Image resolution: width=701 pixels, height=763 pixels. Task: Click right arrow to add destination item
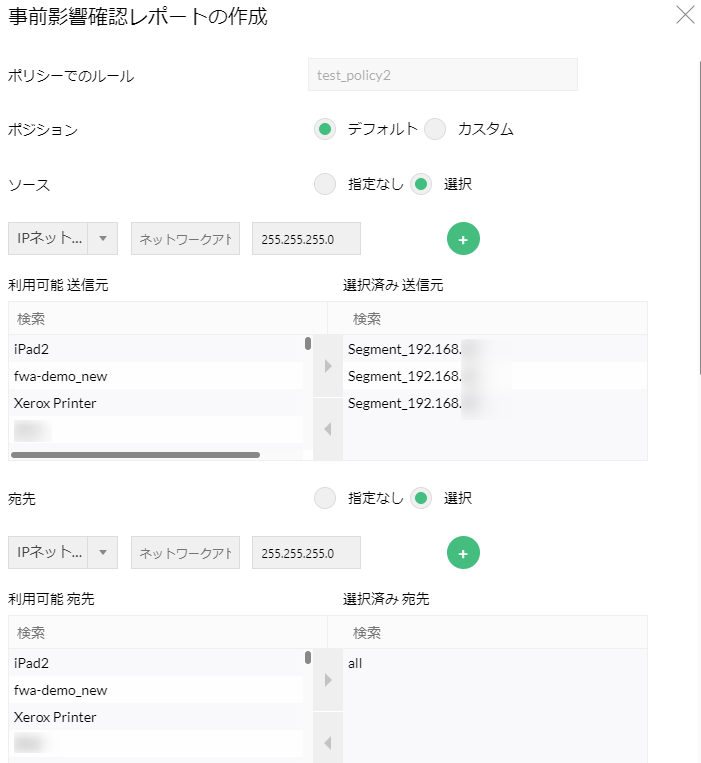[328, 680]
